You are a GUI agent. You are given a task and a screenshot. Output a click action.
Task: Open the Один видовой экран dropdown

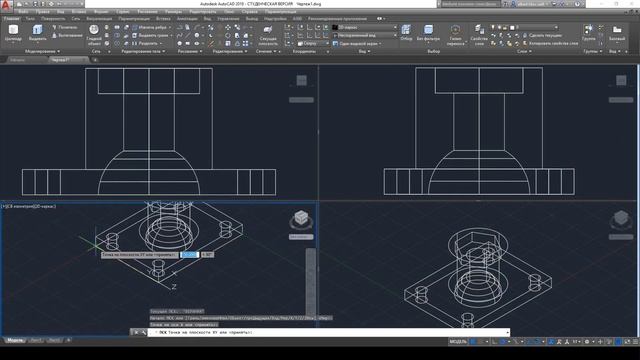click(x=358, y=43)
